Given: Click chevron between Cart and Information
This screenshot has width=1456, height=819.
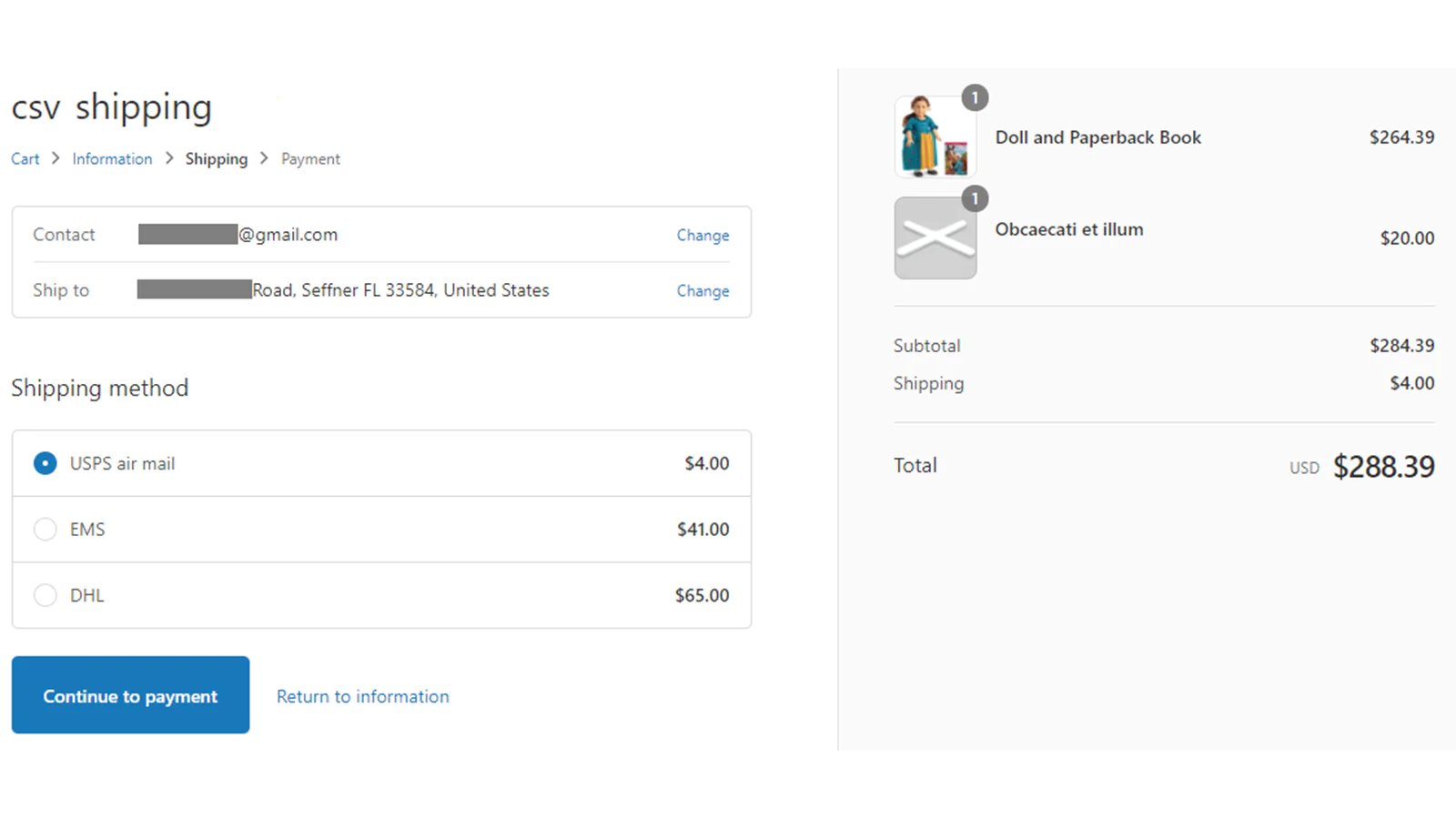Looking at the screenshot, I should [x=56, y=158].
